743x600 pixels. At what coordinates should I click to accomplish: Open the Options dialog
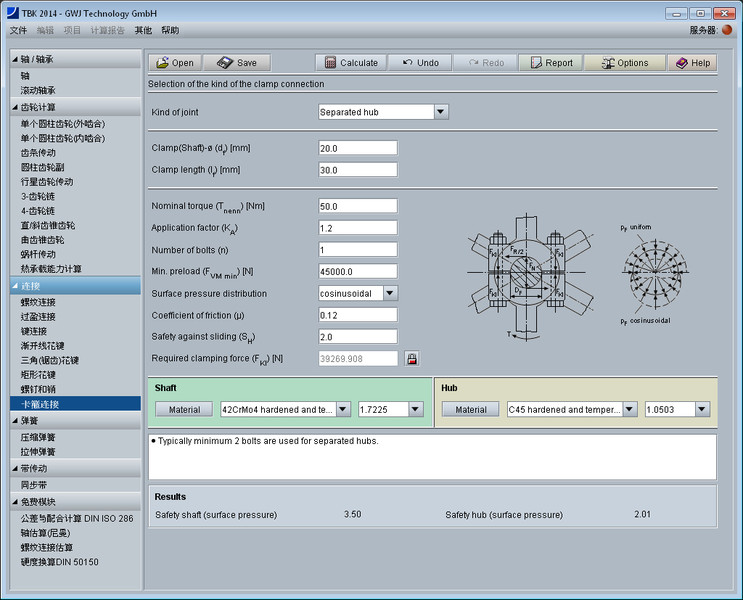(x=624, y=62)
